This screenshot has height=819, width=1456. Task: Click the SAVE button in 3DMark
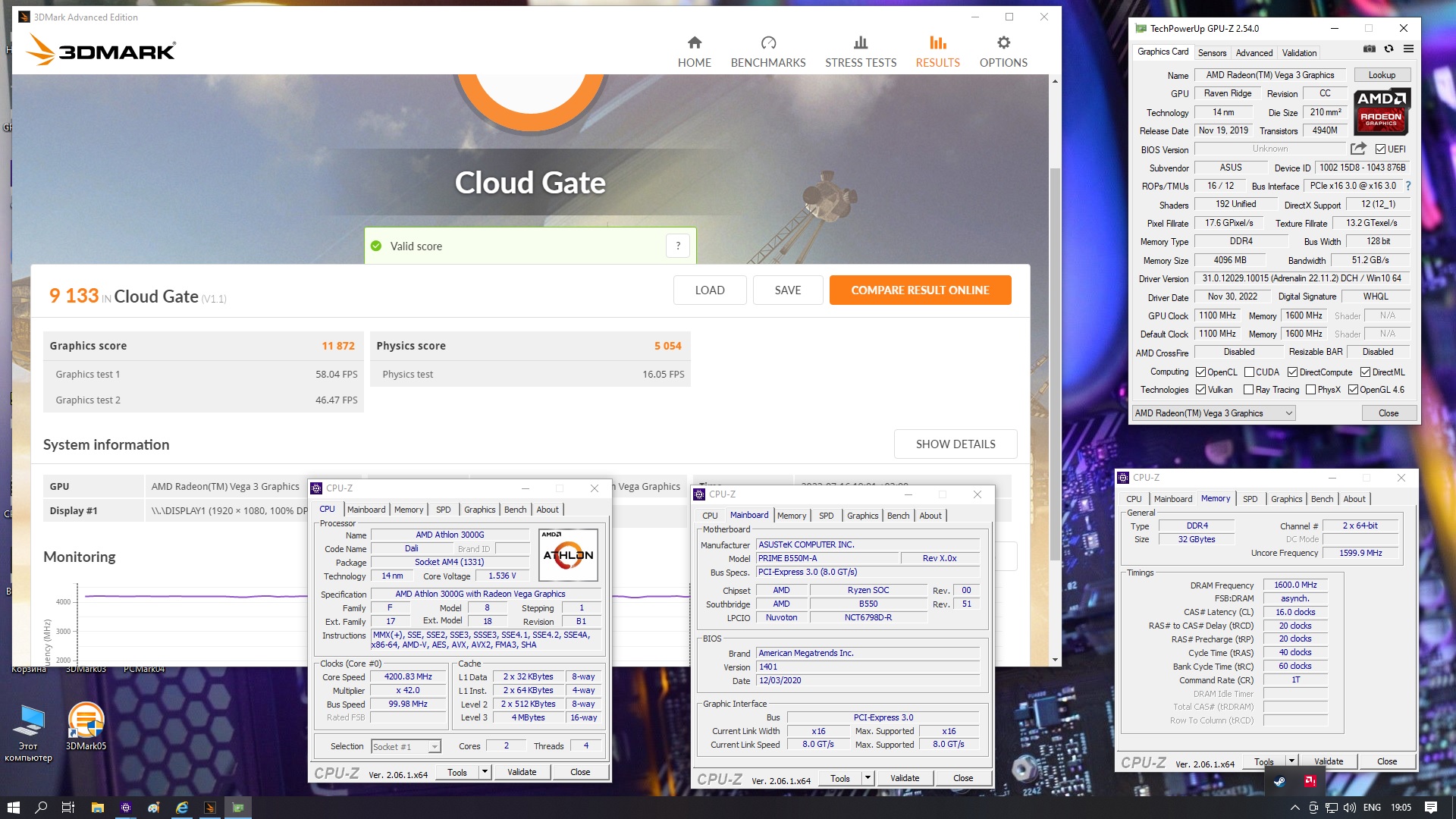788,290
